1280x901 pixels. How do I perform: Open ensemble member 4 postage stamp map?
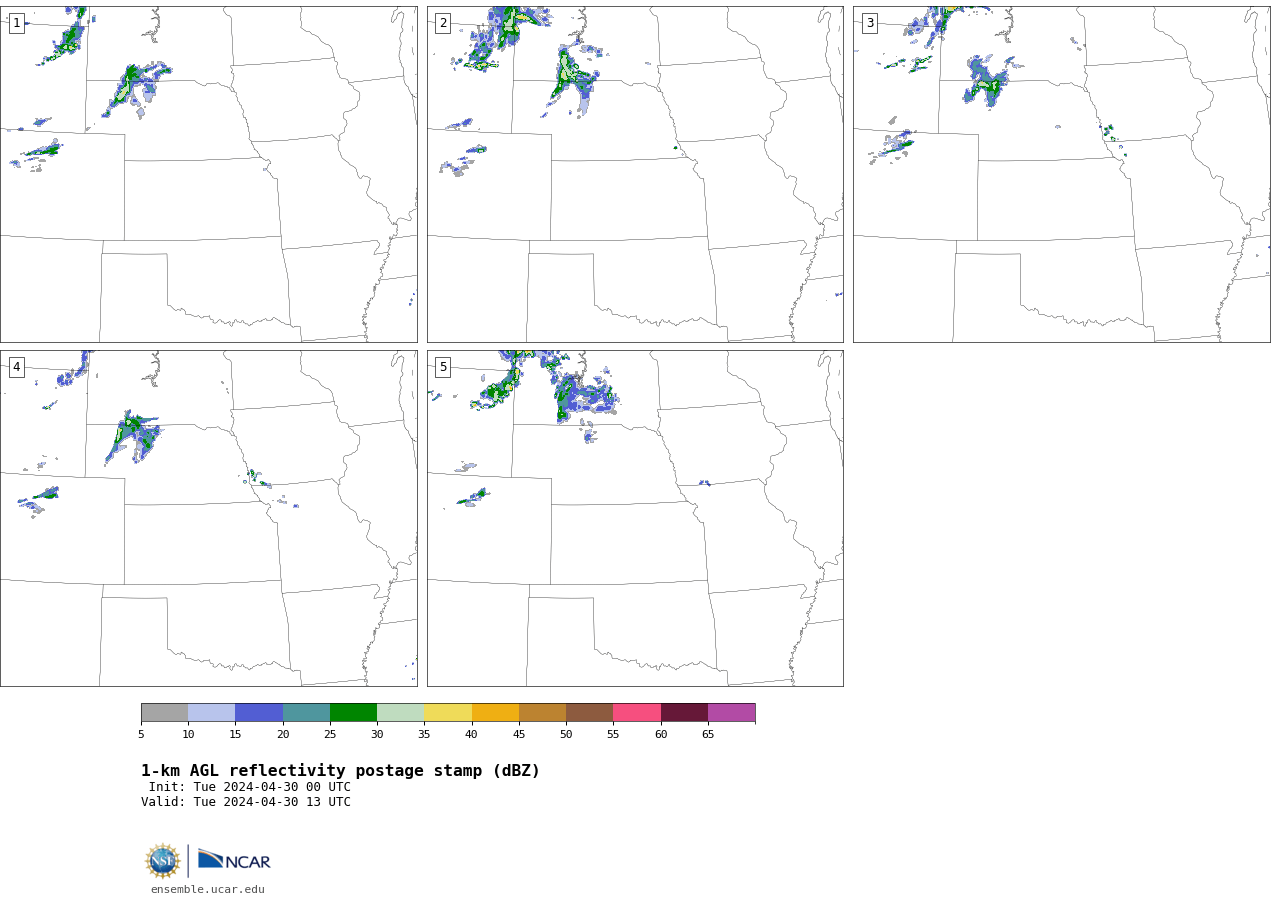click(208, 518)
